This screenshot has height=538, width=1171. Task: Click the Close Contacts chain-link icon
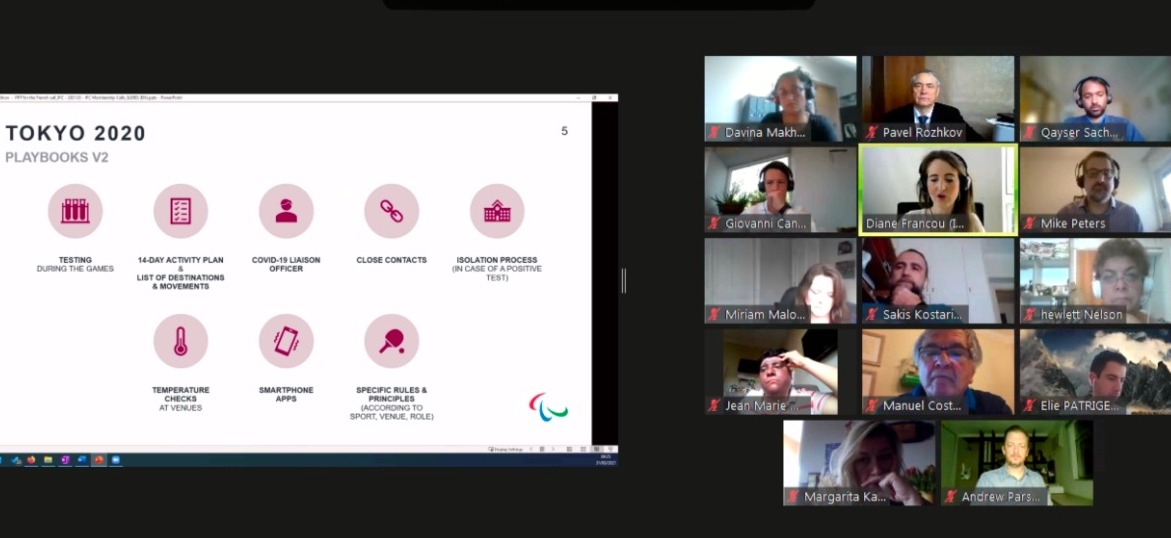pyautogui.click(x=391, y=211)
